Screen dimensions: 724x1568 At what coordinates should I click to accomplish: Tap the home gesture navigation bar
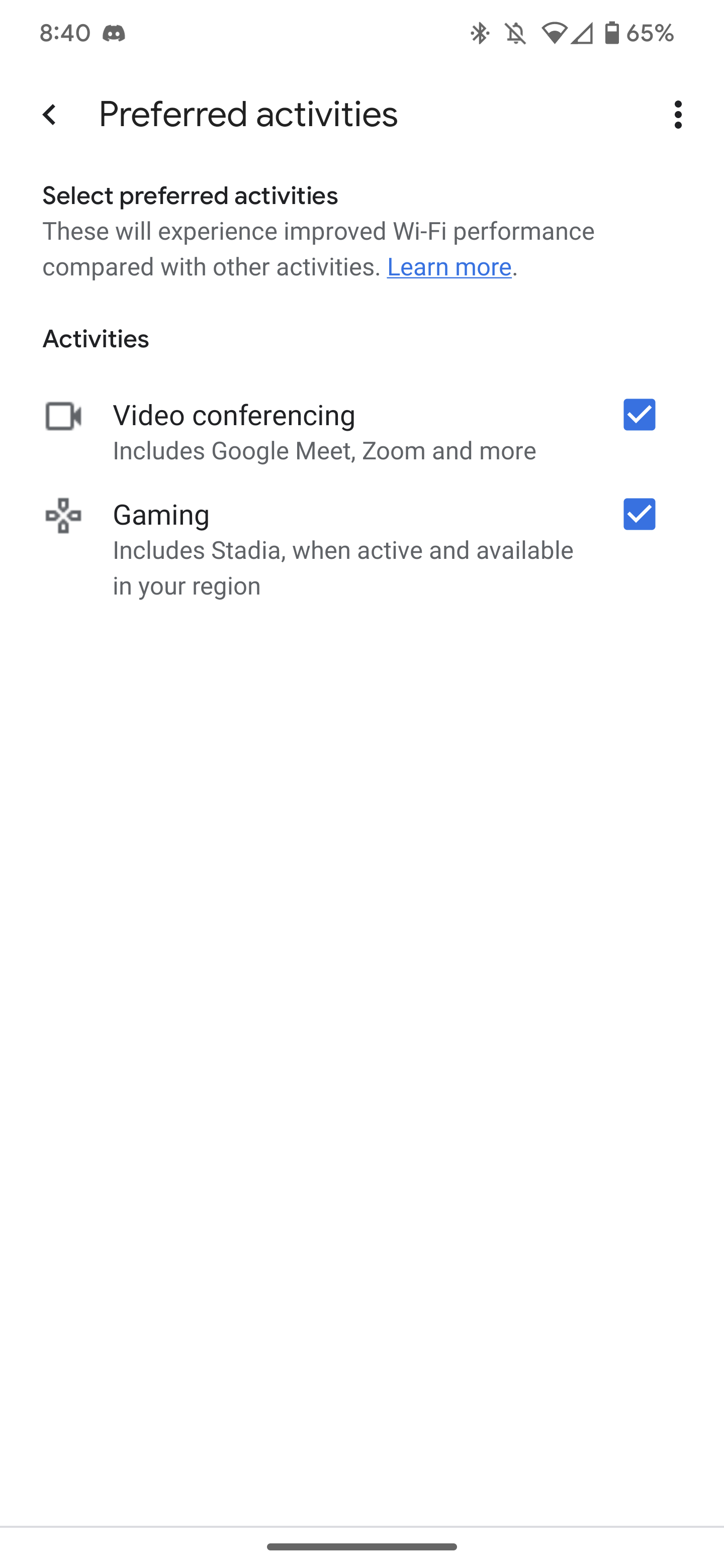361,1547
